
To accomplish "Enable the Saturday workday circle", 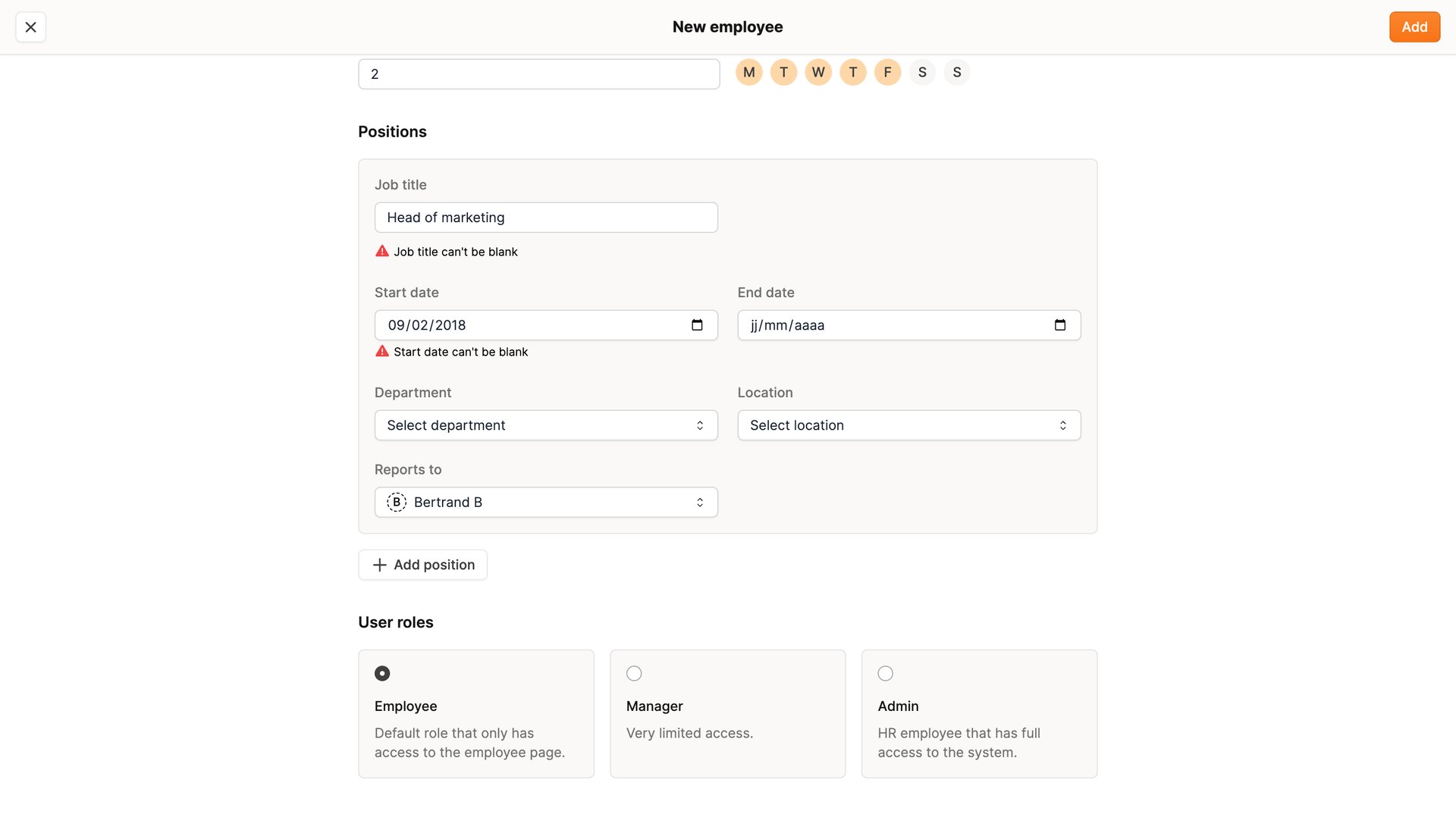I will (922, 72).
